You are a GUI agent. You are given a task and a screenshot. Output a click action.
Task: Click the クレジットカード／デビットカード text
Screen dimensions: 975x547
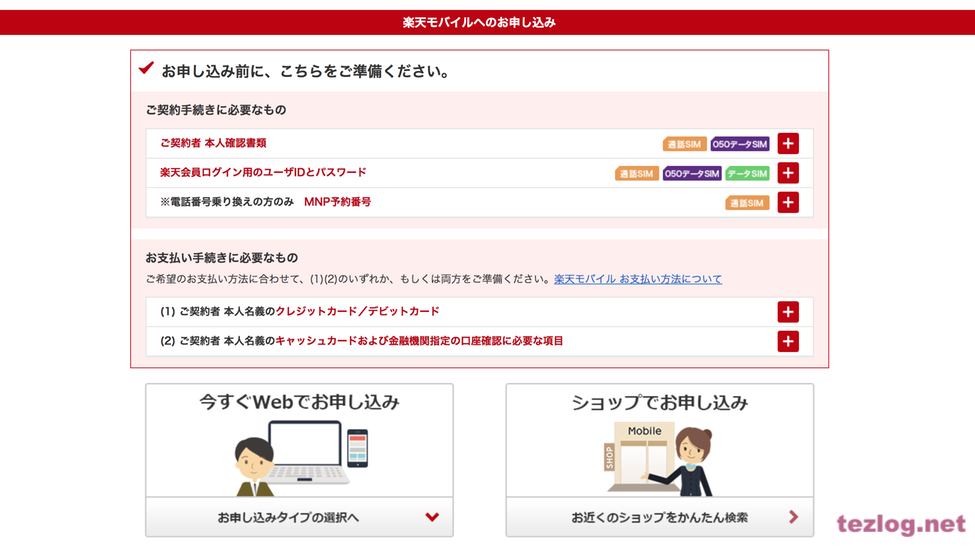[x=358, y=311]
